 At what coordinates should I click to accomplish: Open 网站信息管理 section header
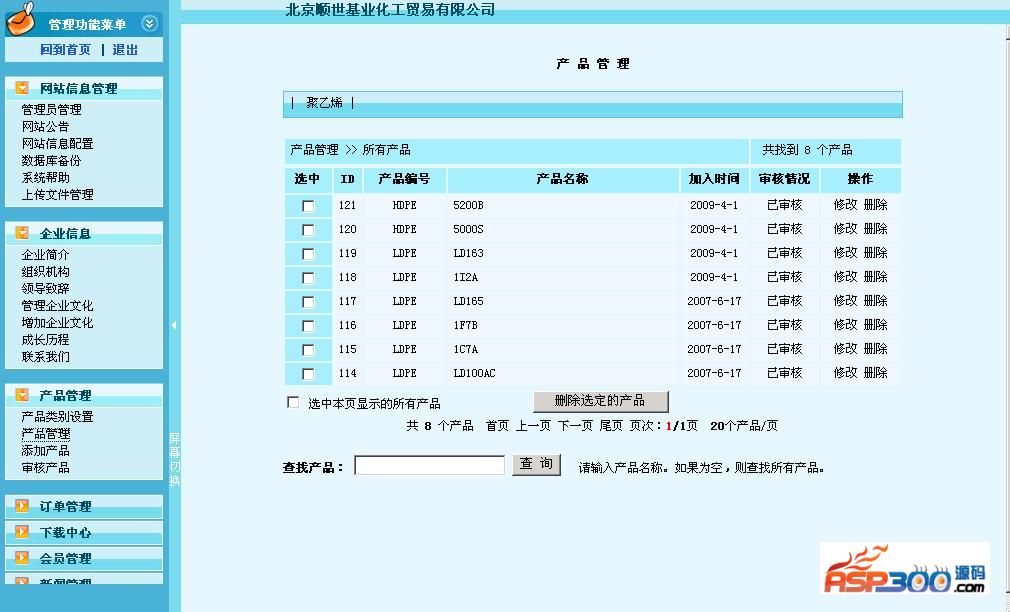(79, 88)
